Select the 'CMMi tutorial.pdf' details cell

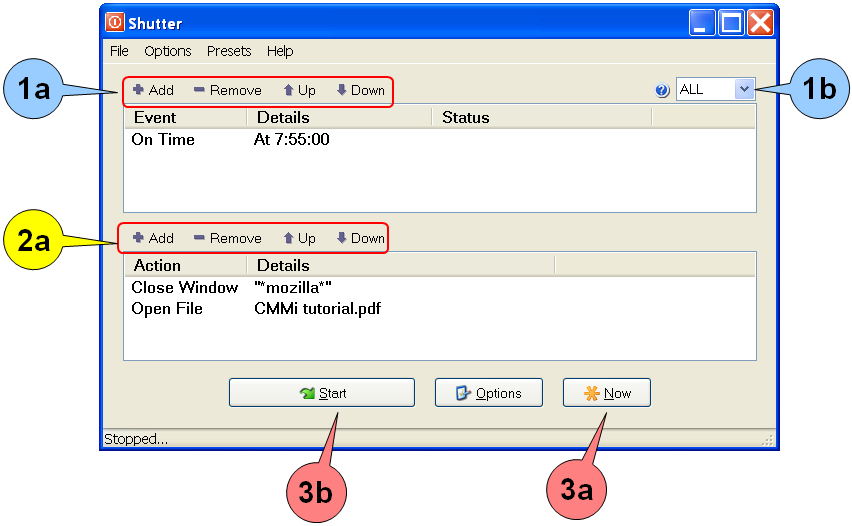coord(317,309)
